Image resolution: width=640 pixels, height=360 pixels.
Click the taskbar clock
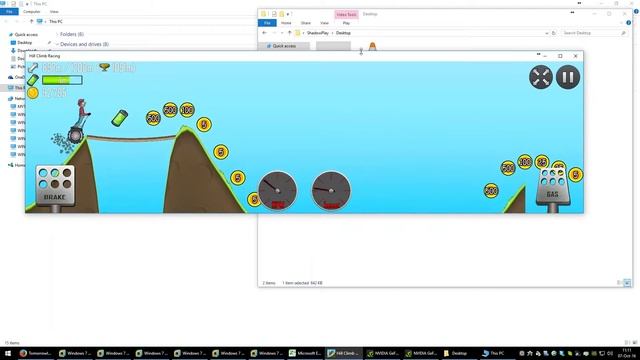click(x=628, y=353)
